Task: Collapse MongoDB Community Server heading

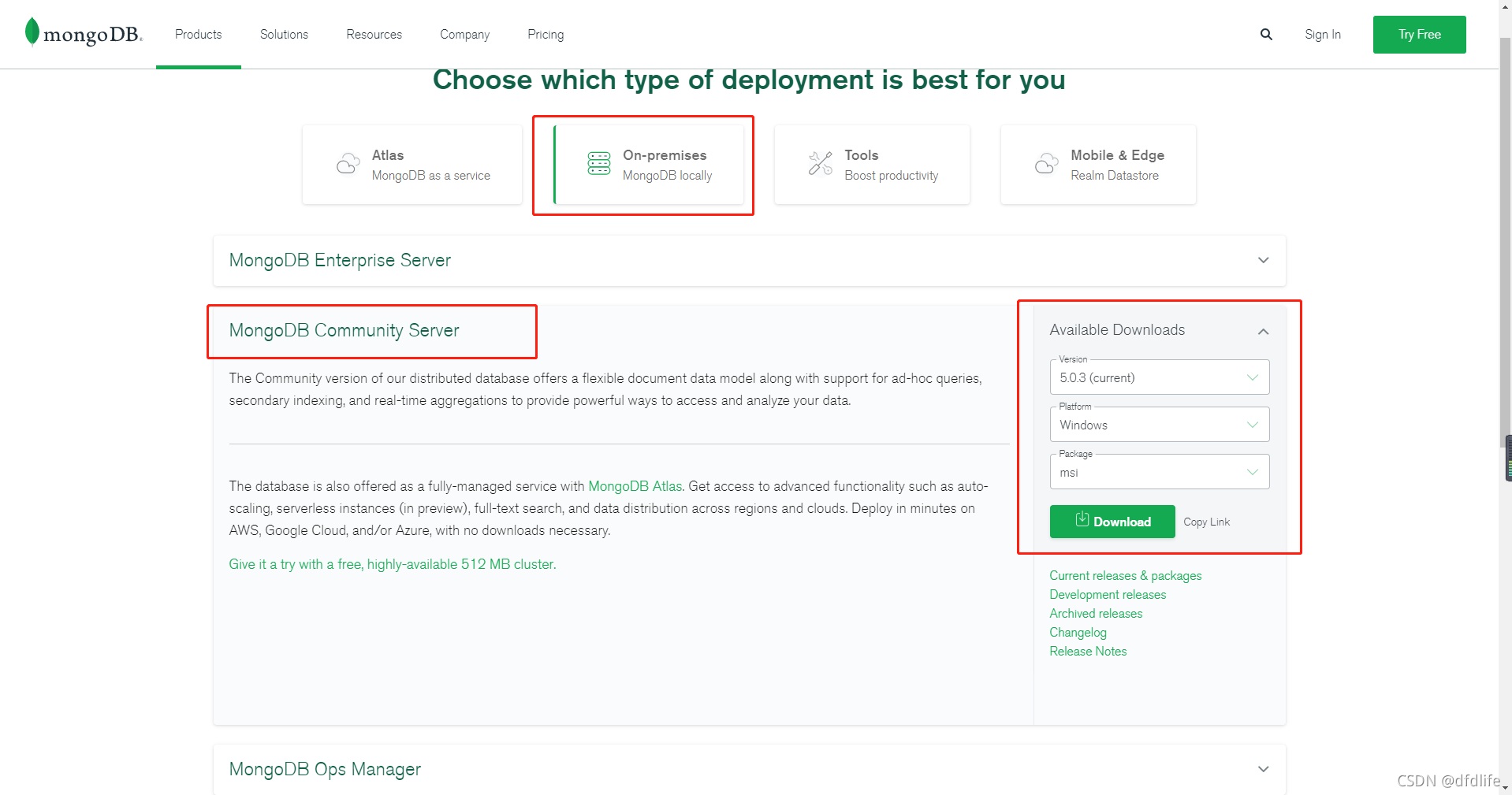Action: pos(344,330)
